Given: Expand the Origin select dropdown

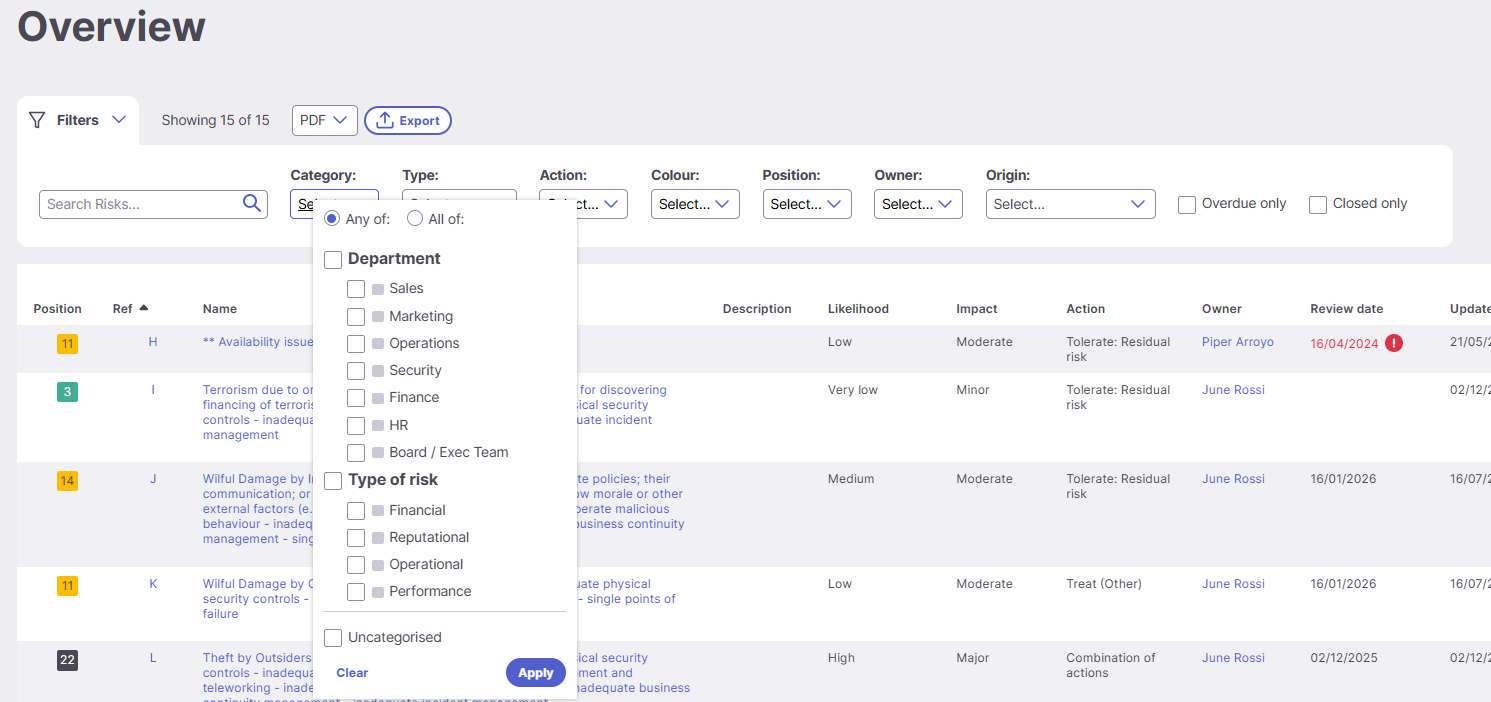Looking at the screenshot, I should coord(1070,204).
